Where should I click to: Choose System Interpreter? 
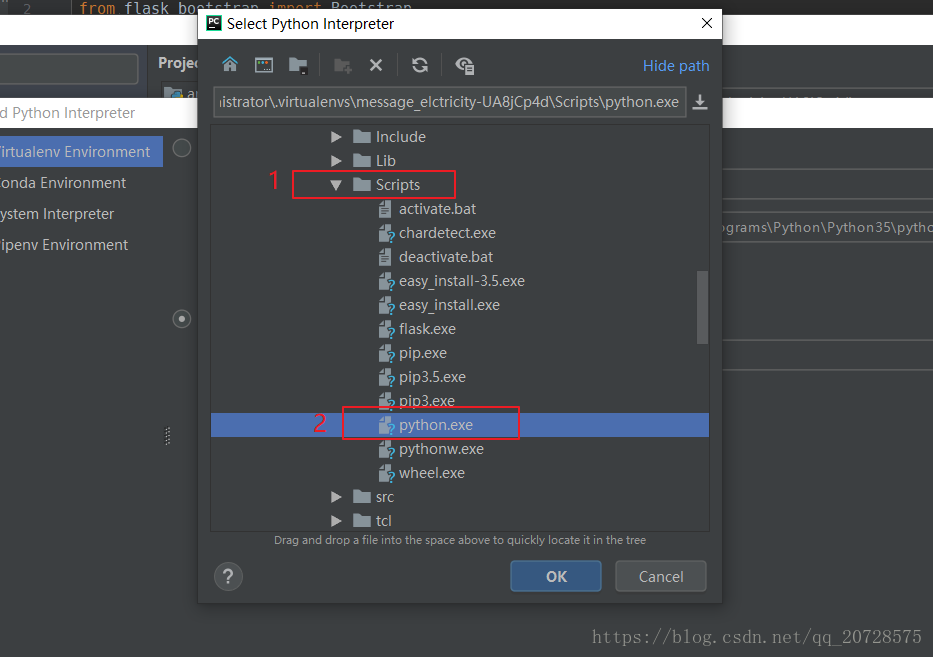(58, 213)
